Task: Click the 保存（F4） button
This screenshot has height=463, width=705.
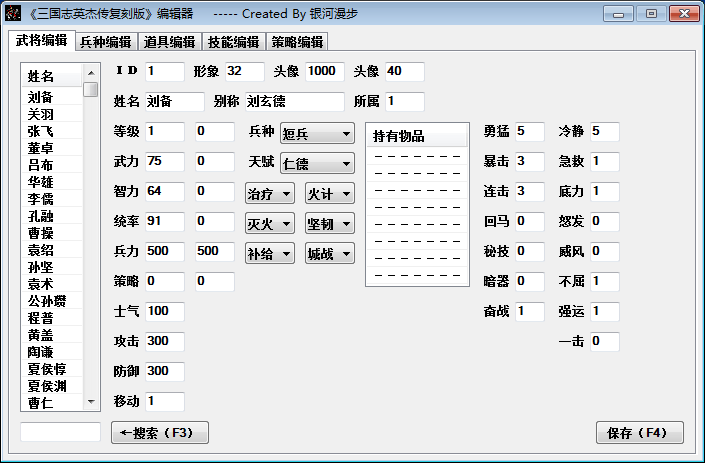Action: pos(639,433)
